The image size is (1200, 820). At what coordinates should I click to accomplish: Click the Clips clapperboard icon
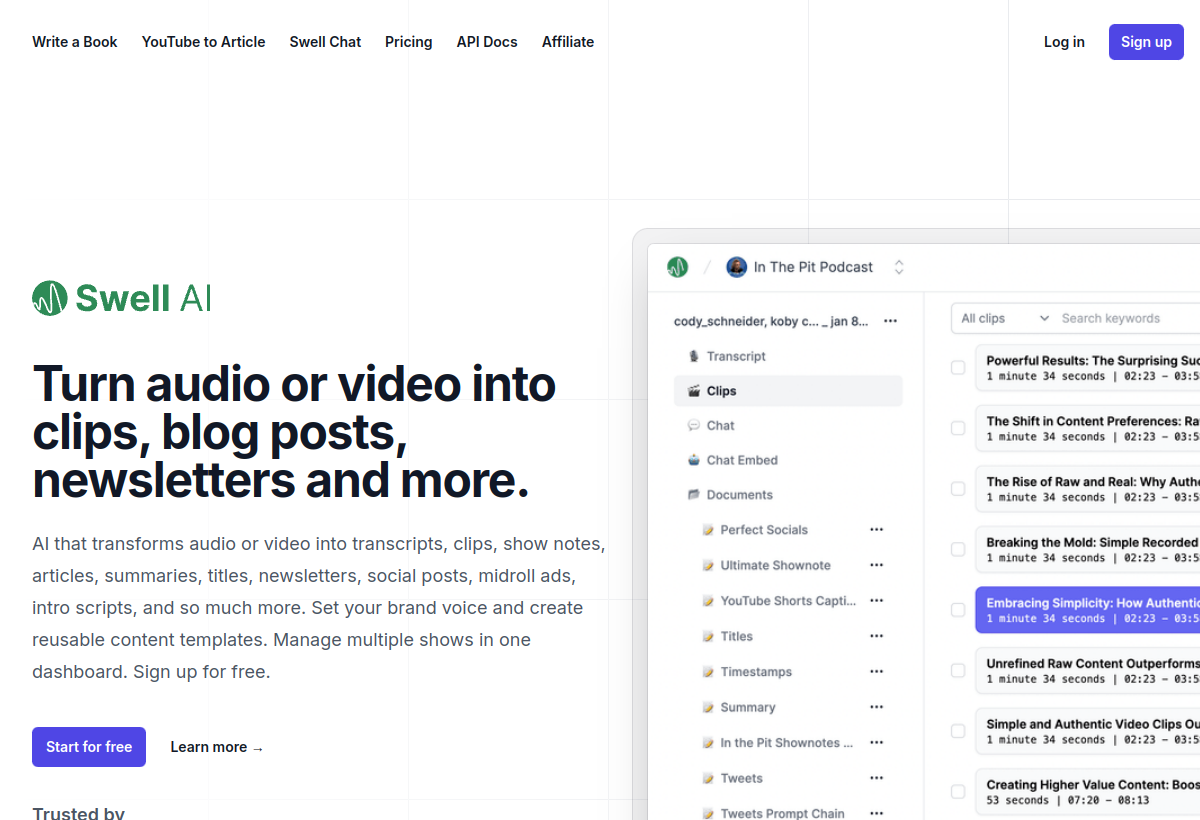click(x=694, y=391)
